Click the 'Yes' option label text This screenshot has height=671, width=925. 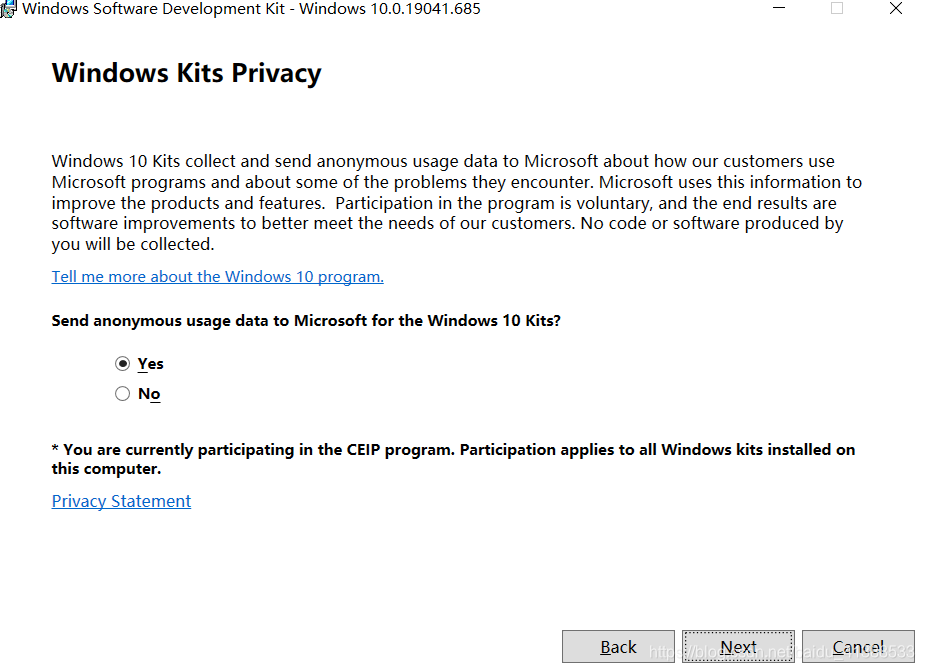point(151,364)
